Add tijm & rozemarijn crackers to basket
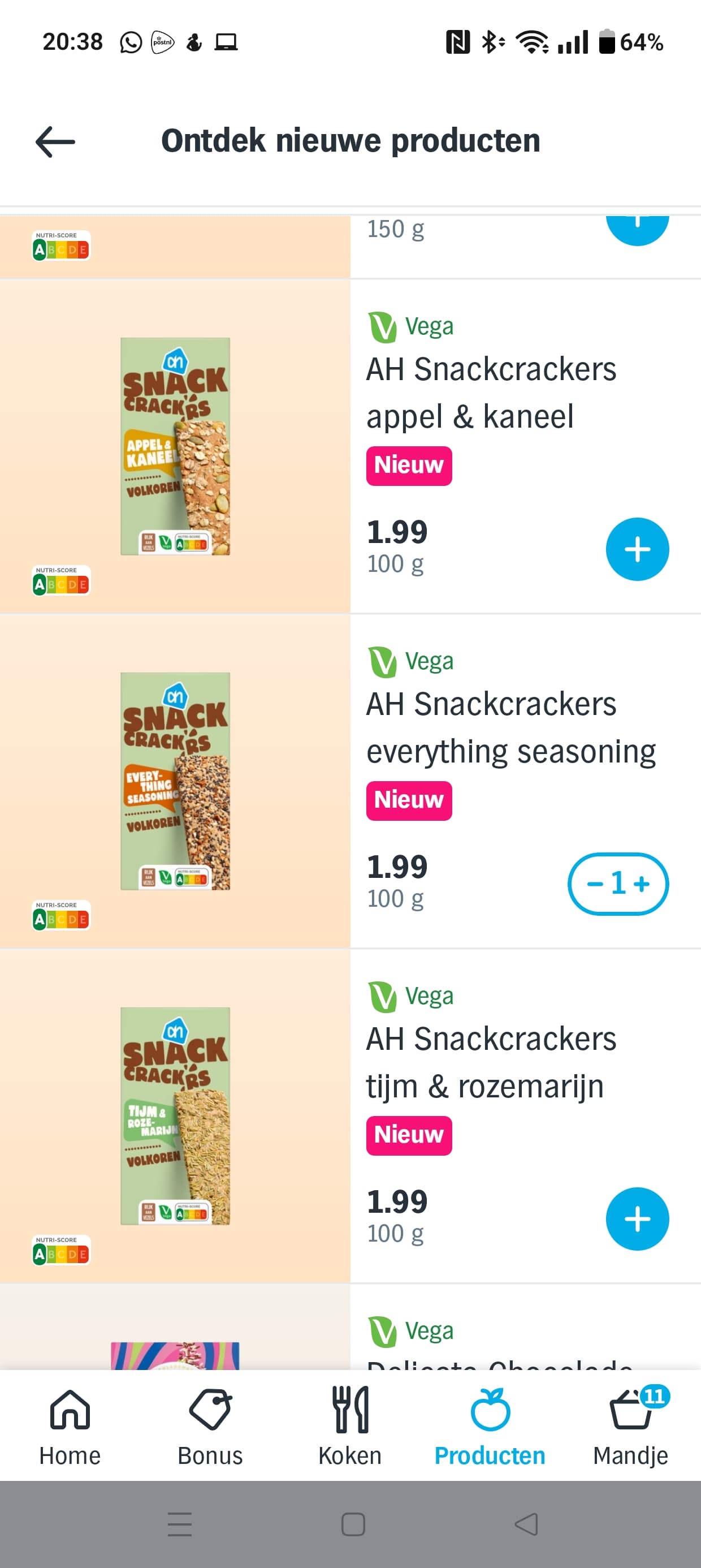 [637, 1218]
